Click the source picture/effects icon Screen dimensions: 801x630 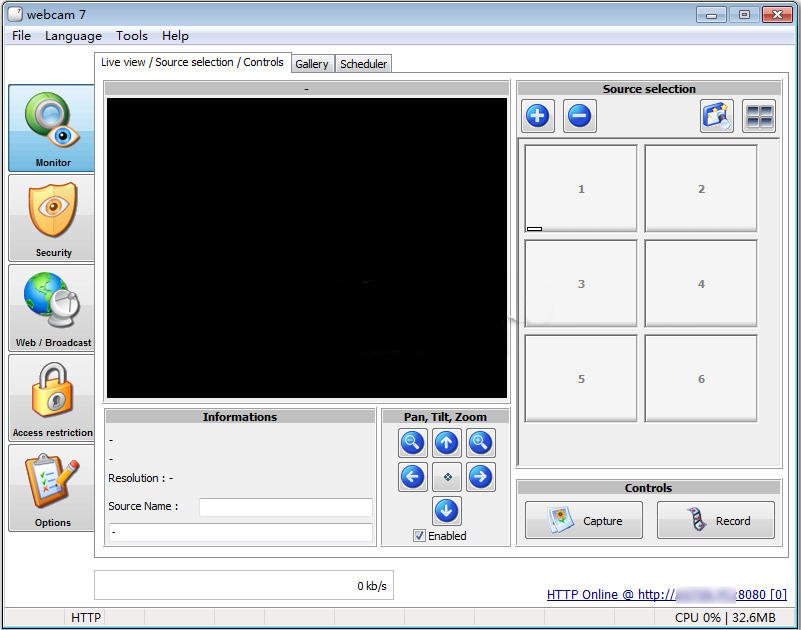click(x=717, y=116)
